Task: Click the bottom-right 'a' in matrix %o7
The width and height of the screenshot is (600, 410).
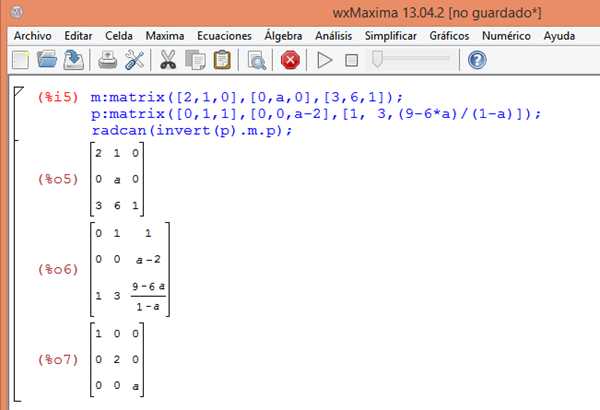Action: tap(135, 386)
